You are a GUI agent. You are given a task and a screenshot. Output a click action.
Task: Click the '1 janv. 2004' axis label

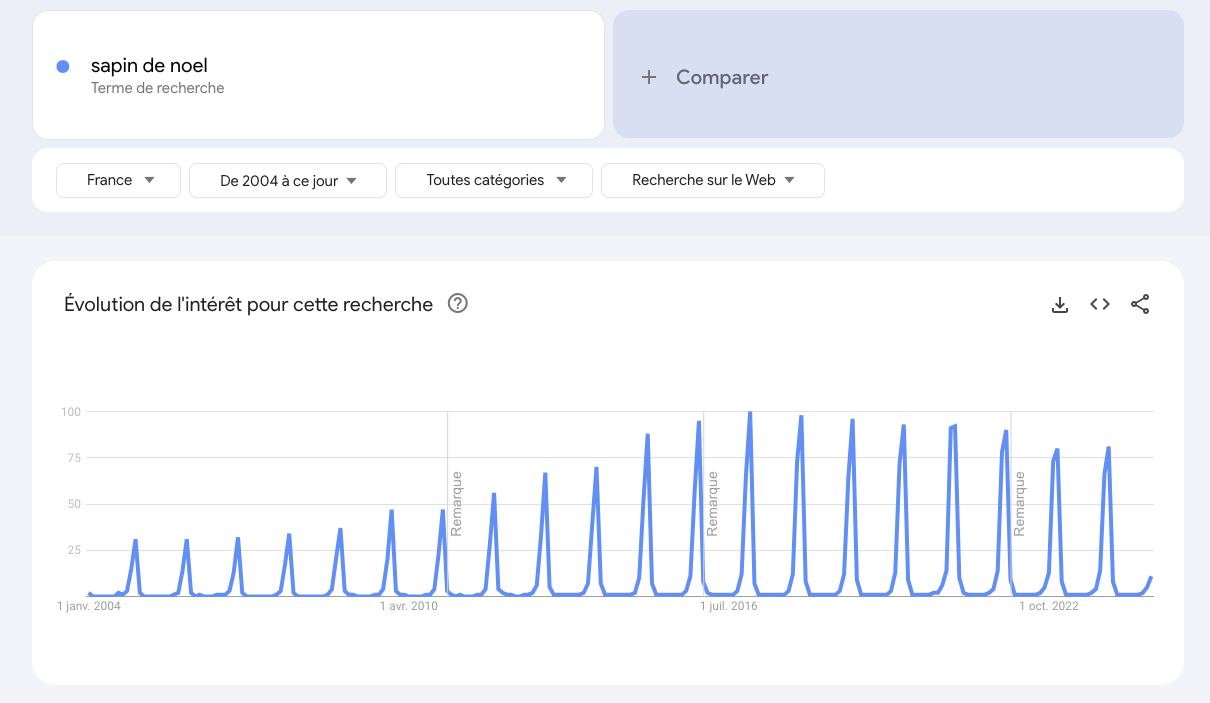click(89, 606)
